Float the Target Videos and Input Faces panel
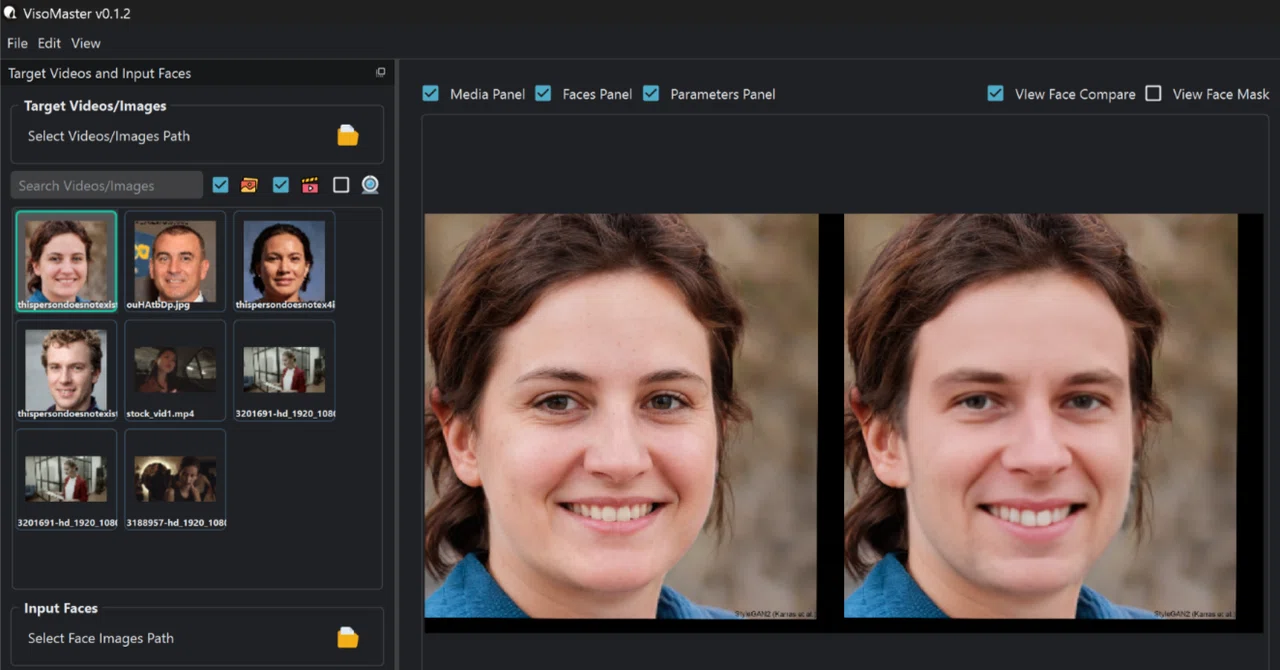 click(x=380, y=73)
